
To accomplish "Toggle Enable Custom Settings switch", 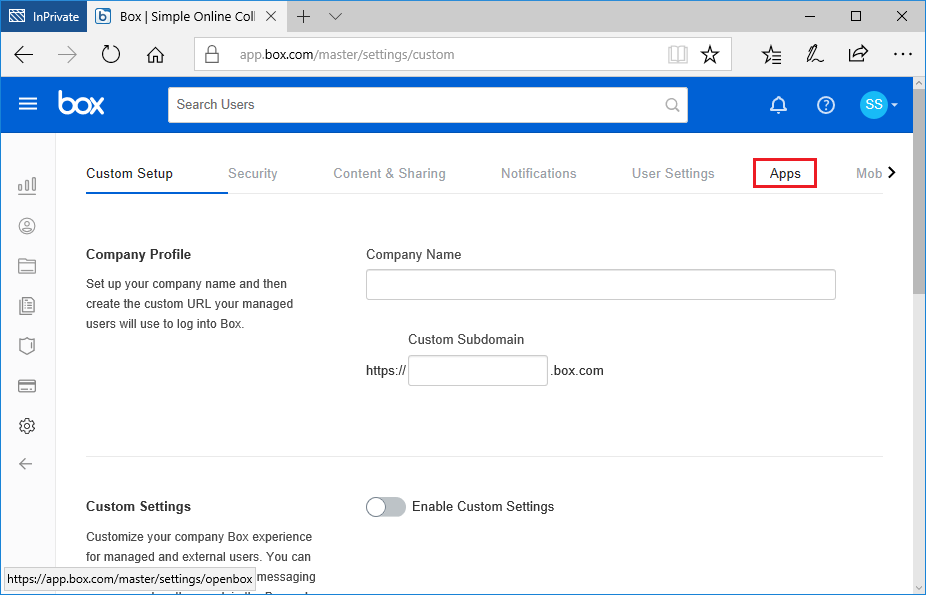I will [x=386, y=506].
